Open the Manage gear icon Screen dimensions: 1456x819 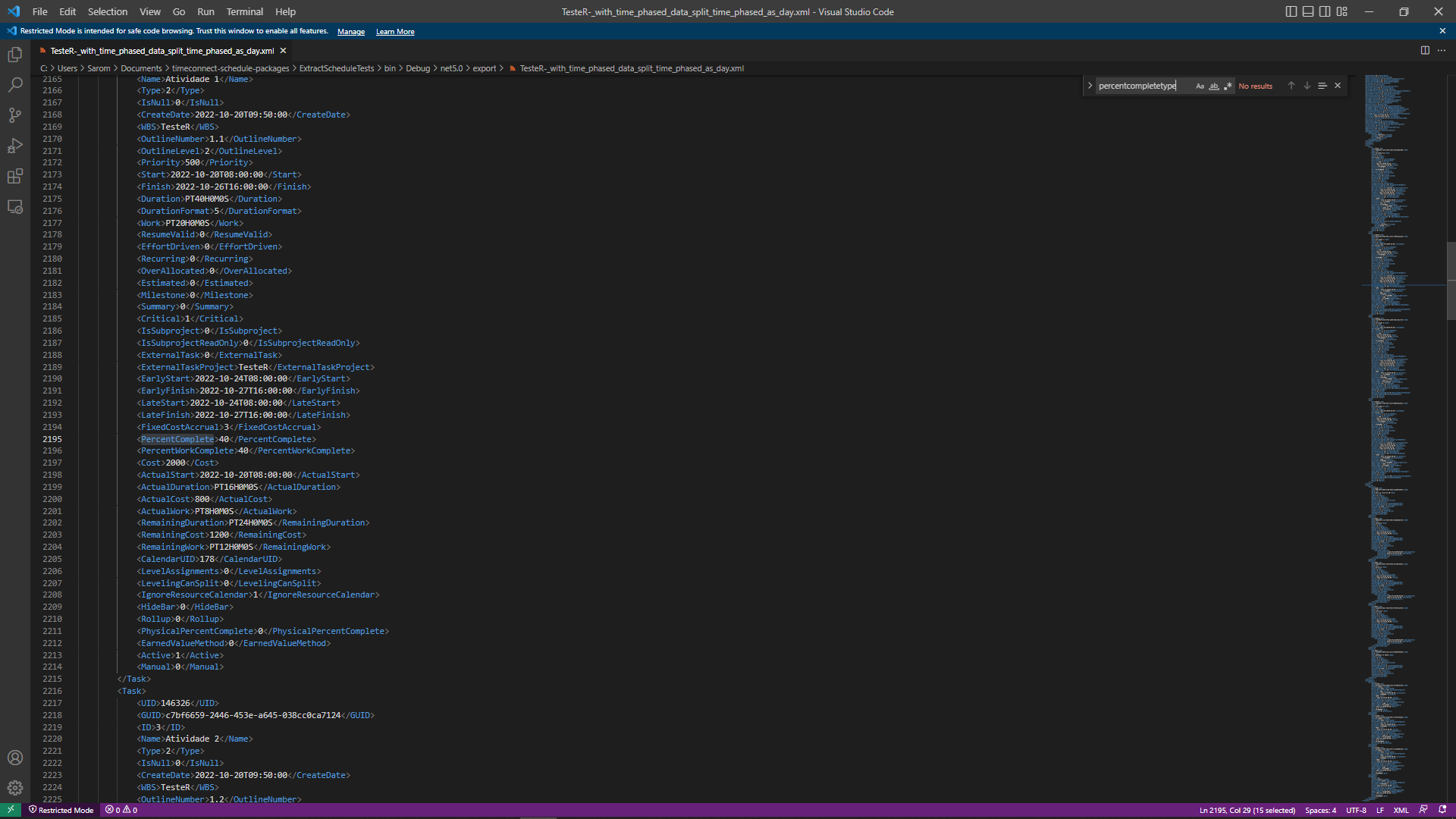point(15,788)
